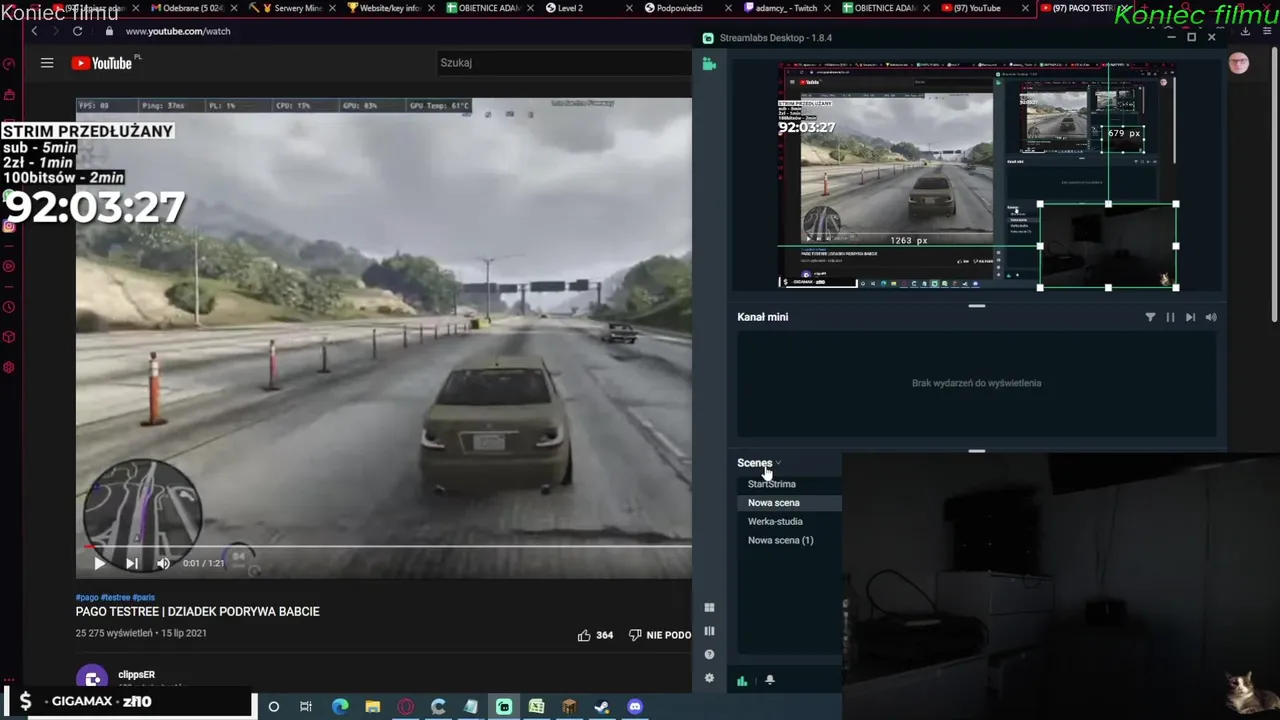Click the Streamlabs preview canvas
1280x720 pixels.
(977, 176)
